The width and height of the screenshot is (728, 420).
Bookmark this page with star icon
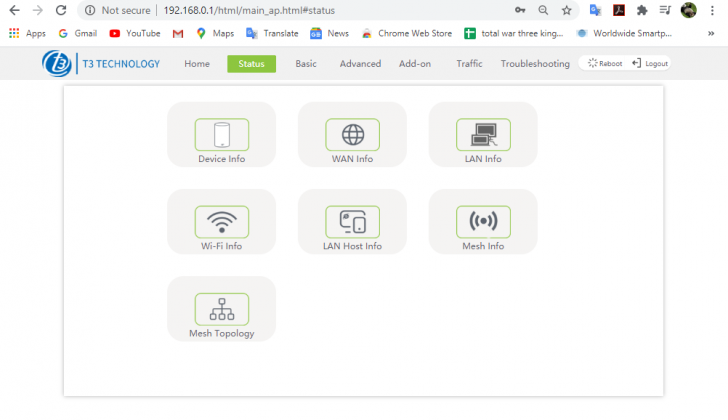(x=566, y=10)
